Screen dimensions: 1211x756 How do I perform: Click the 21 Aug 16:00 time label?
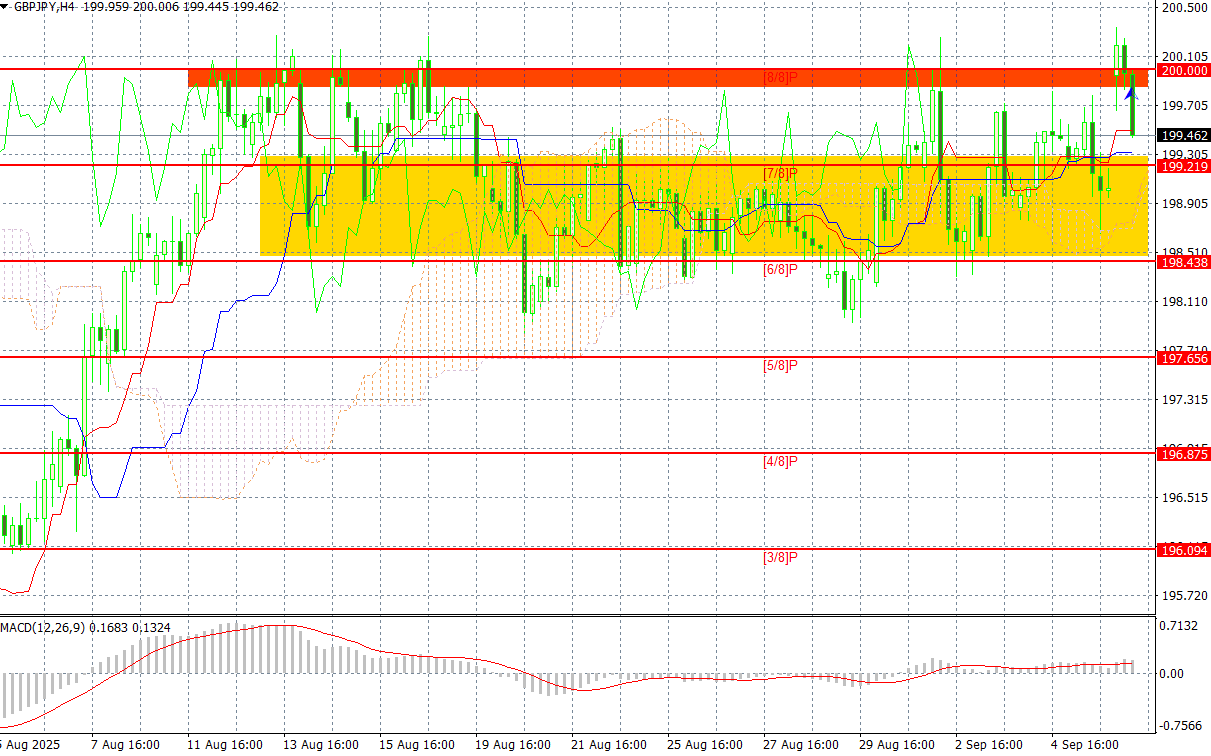(611, 746)
